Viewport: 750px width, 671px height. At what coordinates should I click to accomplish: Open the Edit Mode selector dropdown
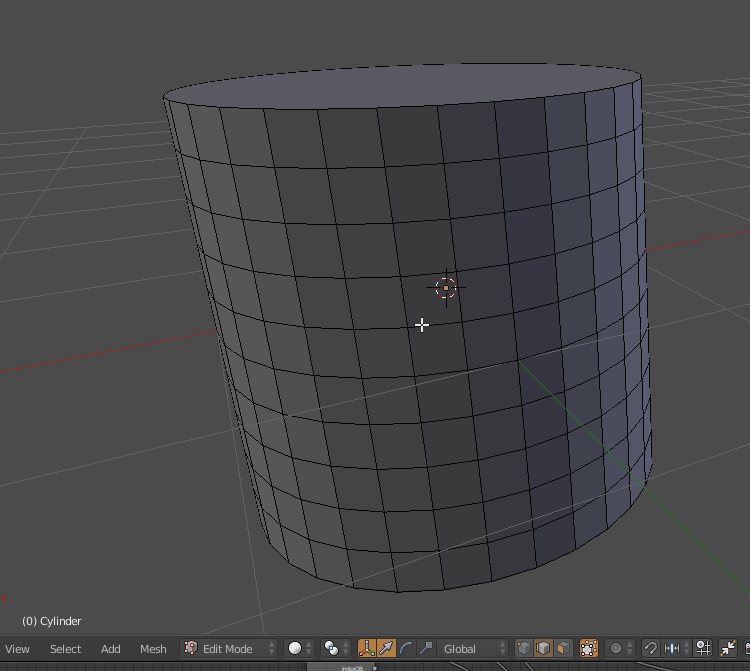click(229, 649)
